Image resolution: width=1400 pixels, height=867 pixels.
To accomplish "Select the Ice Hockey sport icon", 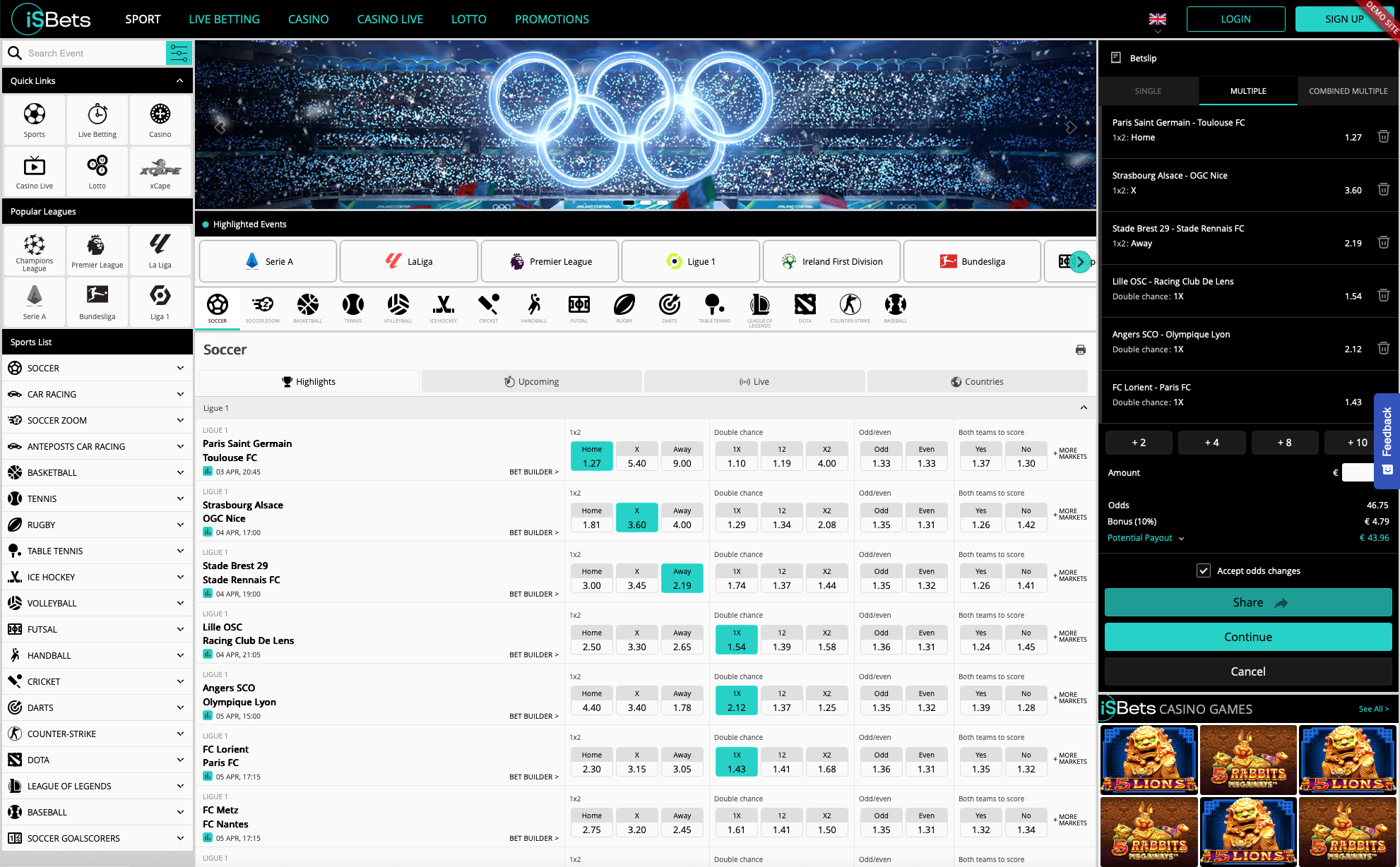I will click(x=444, y=308).
